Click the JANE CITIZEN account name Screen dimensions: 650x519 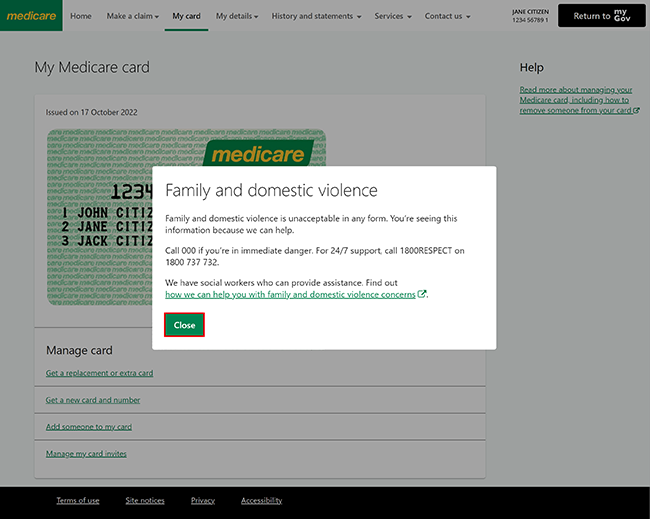530,12
